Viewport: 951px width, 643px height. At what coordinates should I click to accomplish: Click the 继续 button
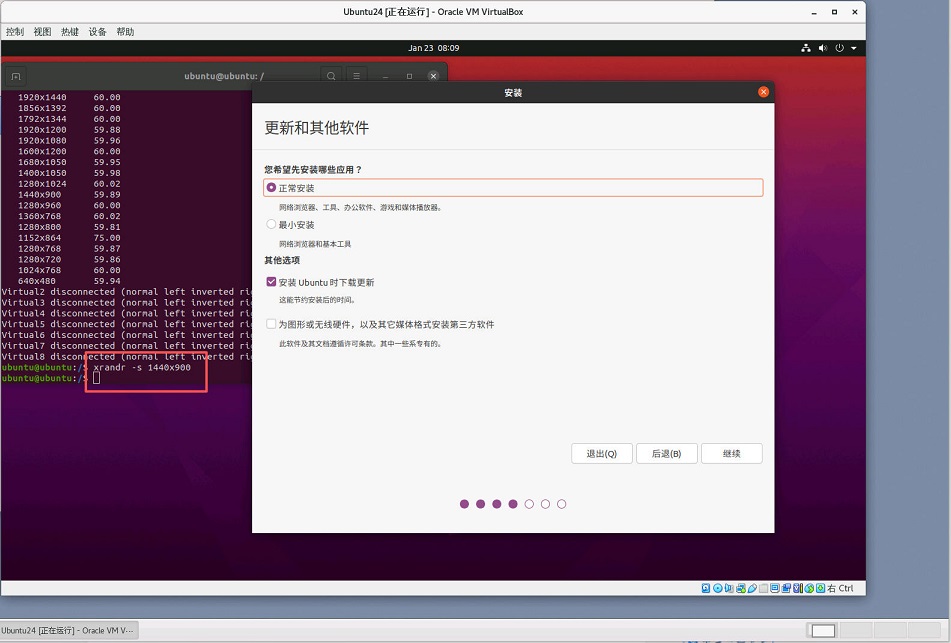click(x=733, y=453)
